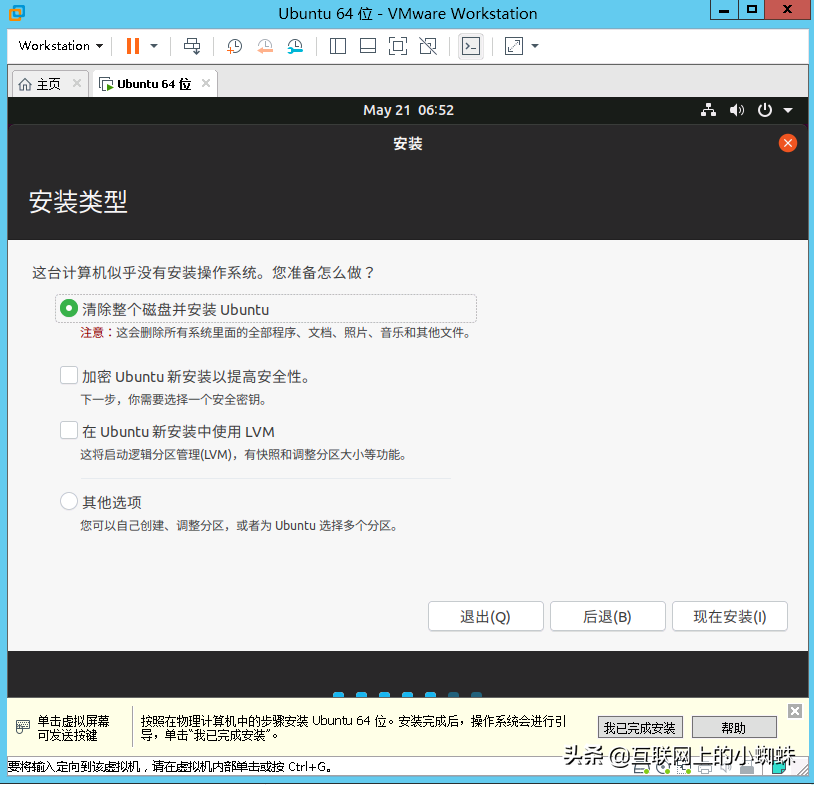
Task: Select the 清除整个磁盘并安装 Ubuntu radio option
Action: coord(68,308)
